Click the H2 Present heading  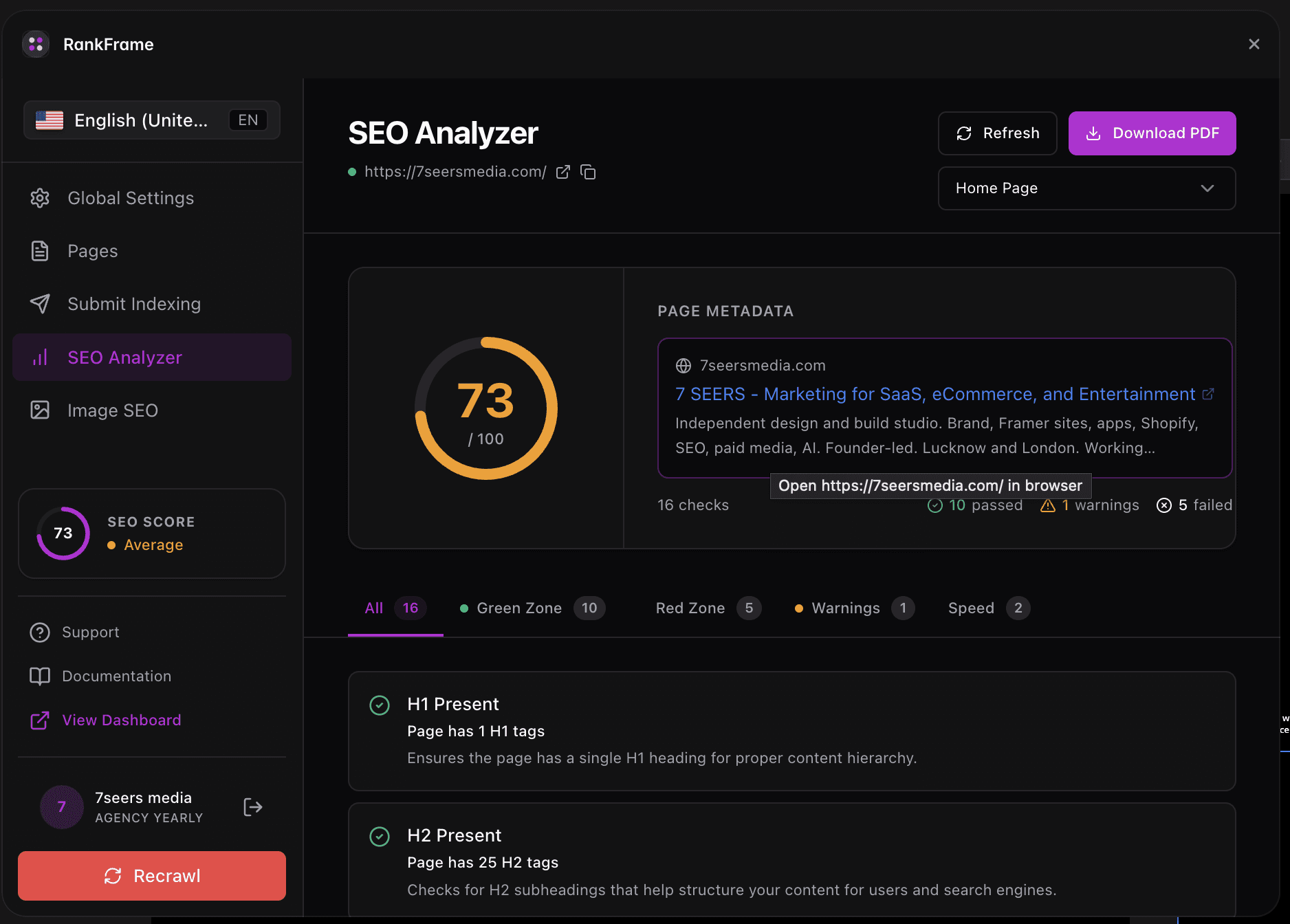454,835
